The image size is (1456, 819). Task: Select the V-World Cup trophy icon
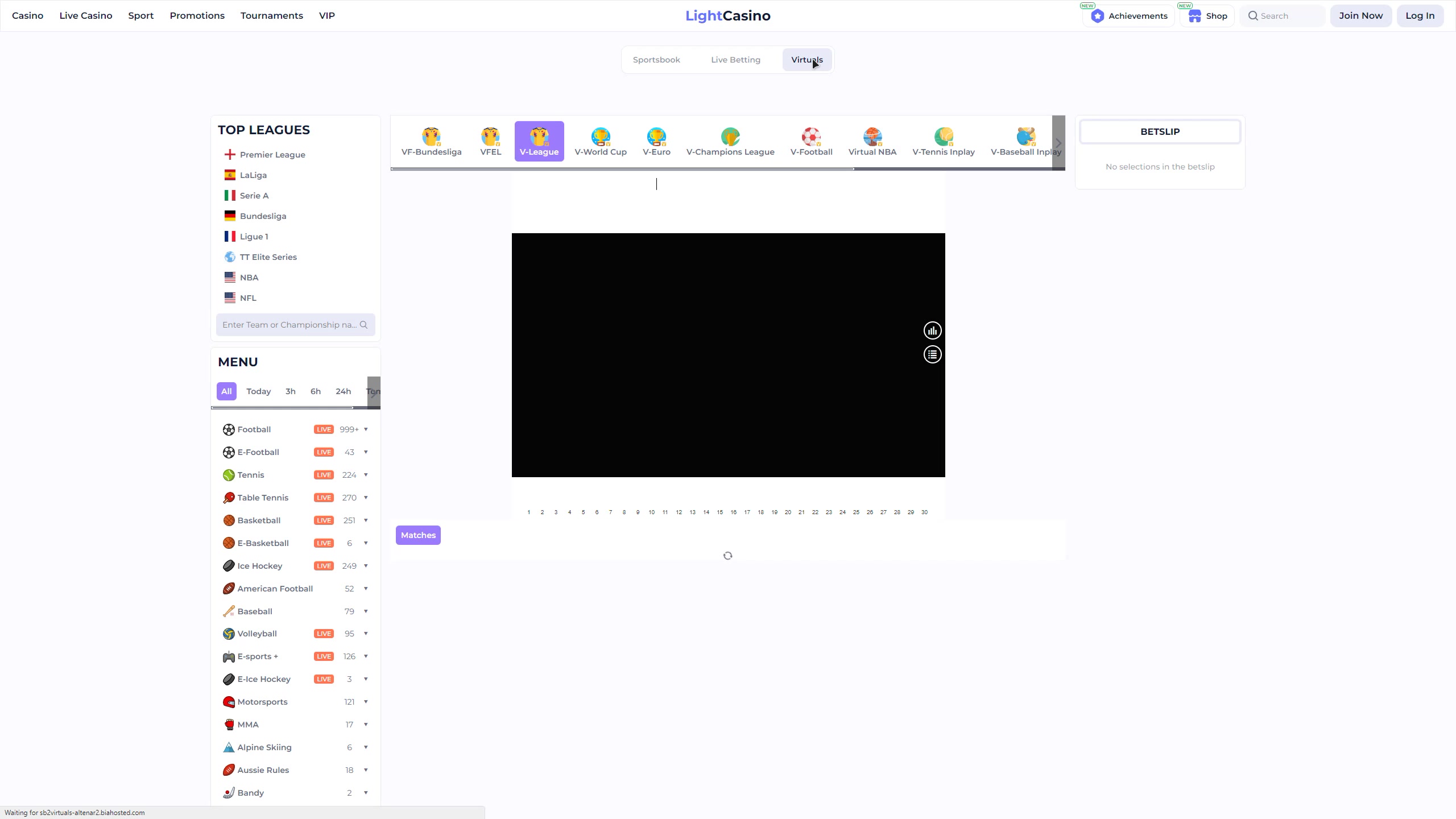(x=600, y=136)
